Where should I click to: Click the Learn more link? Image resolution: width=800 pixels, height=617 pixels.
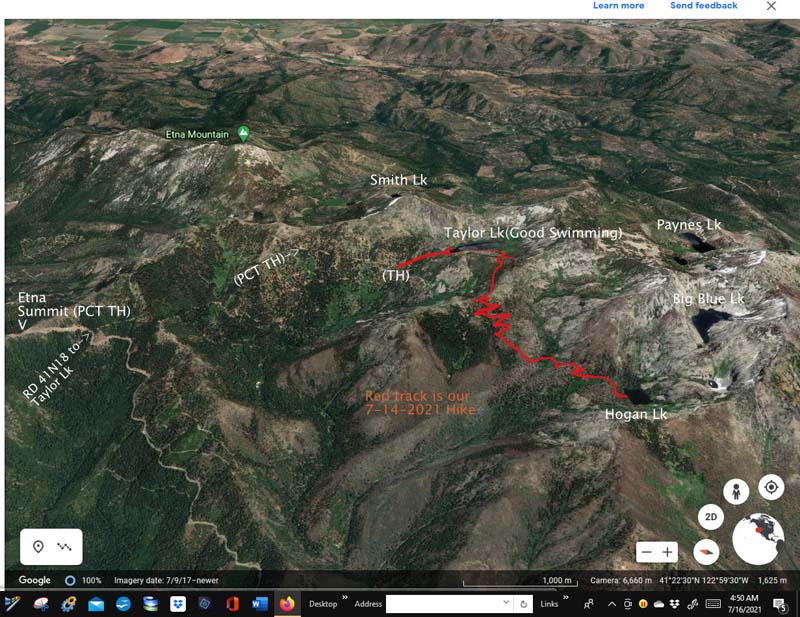click(618, 6)
